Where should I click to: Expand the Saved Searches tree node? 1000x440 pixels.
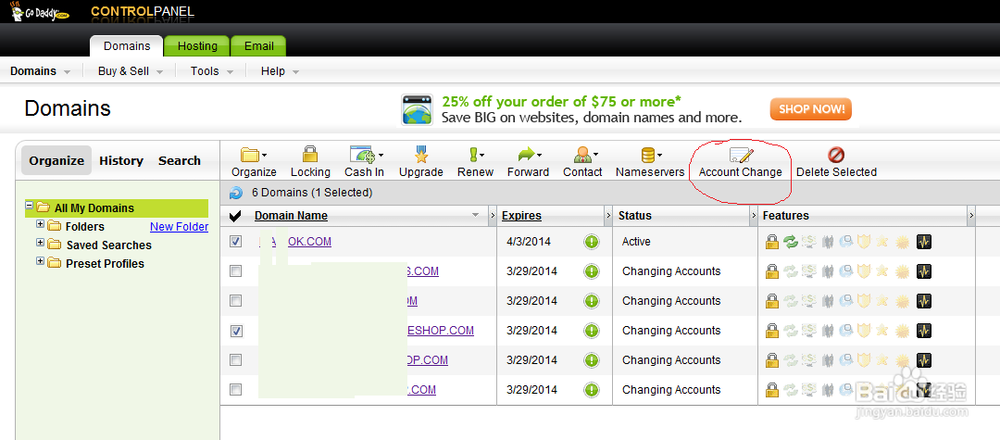point(40,243)
